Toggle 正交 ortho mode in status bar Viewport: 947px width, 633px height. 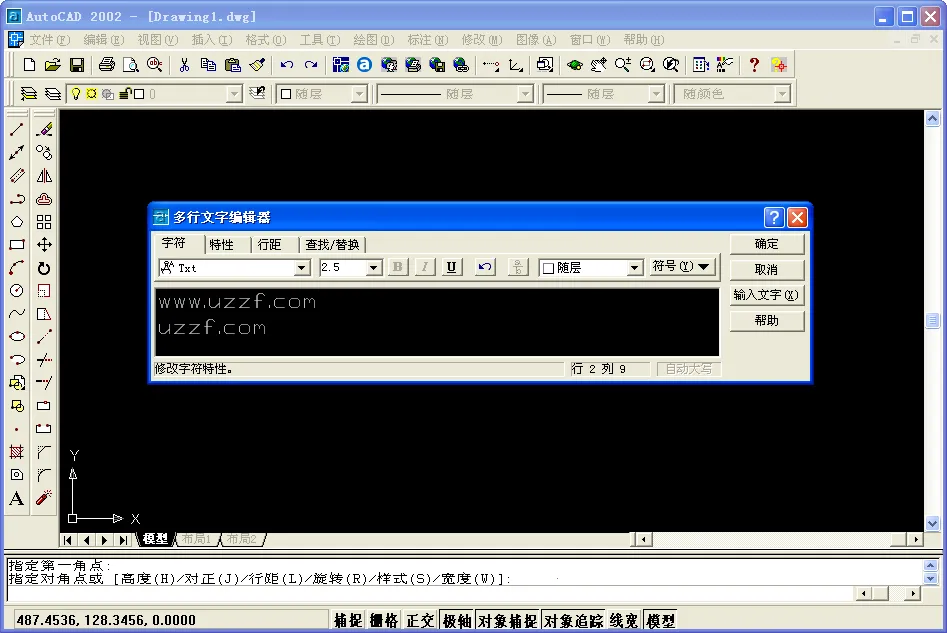tap(420, 621)
